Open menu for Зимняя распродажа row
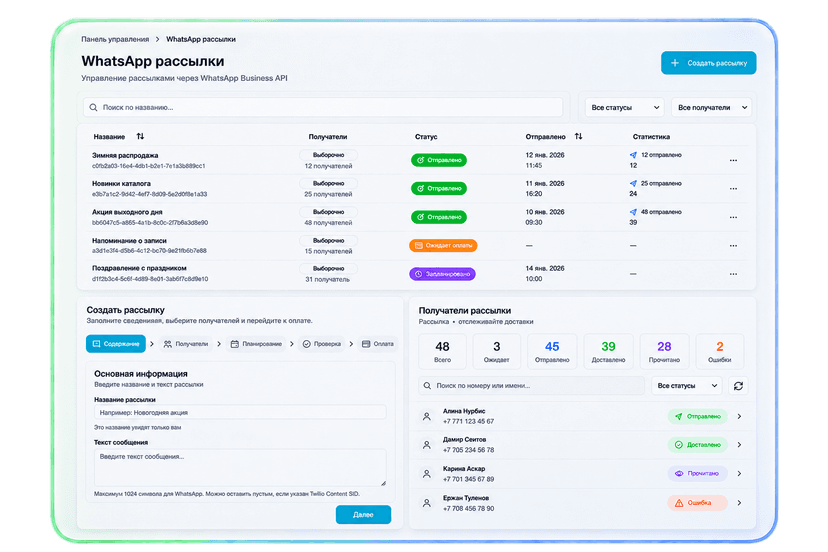828x552 pixels. click(x=733, y=160)
